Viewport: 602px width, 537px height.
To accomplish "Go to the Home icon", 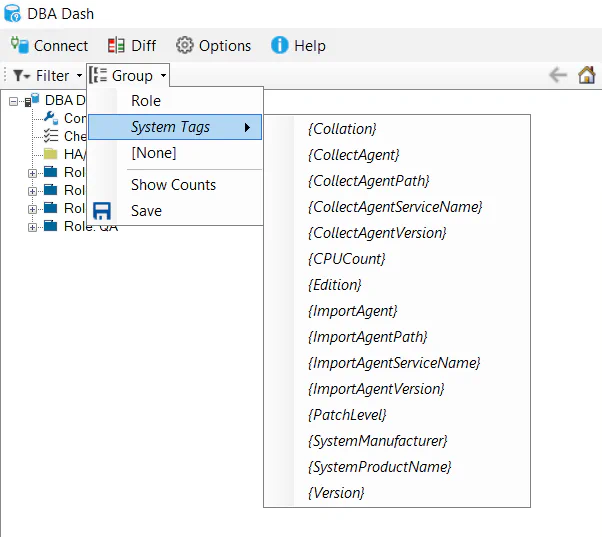I will point(587,75).
